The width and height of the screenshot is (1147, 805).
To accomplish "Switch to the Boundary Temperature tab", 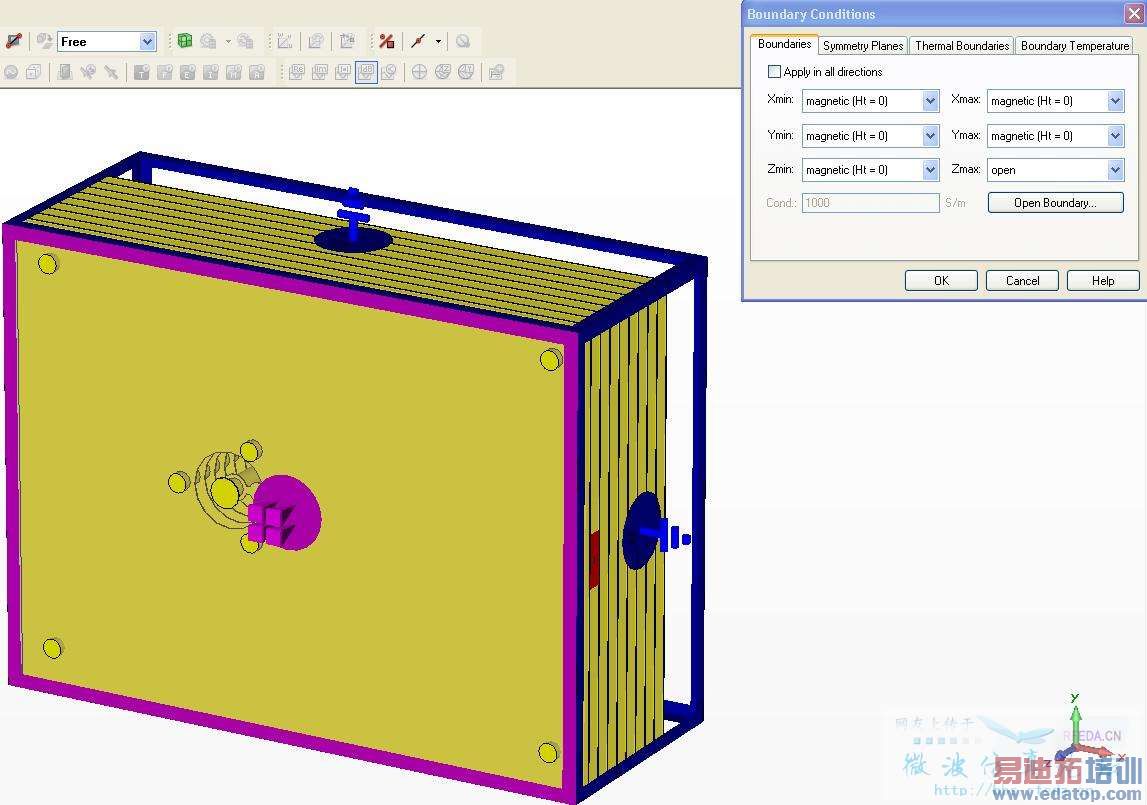I will coord(1075,45).
